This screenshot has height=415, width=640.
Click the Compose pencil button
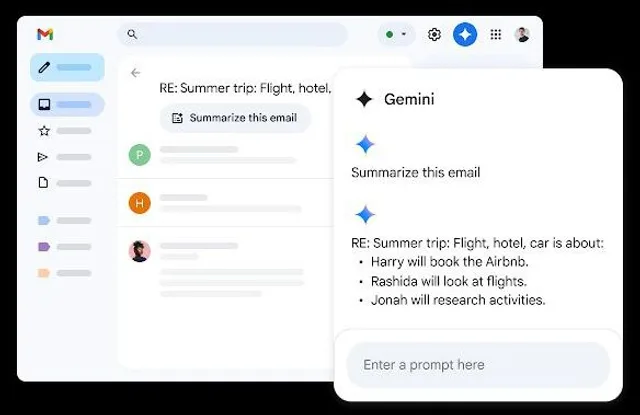coord(67,67)
